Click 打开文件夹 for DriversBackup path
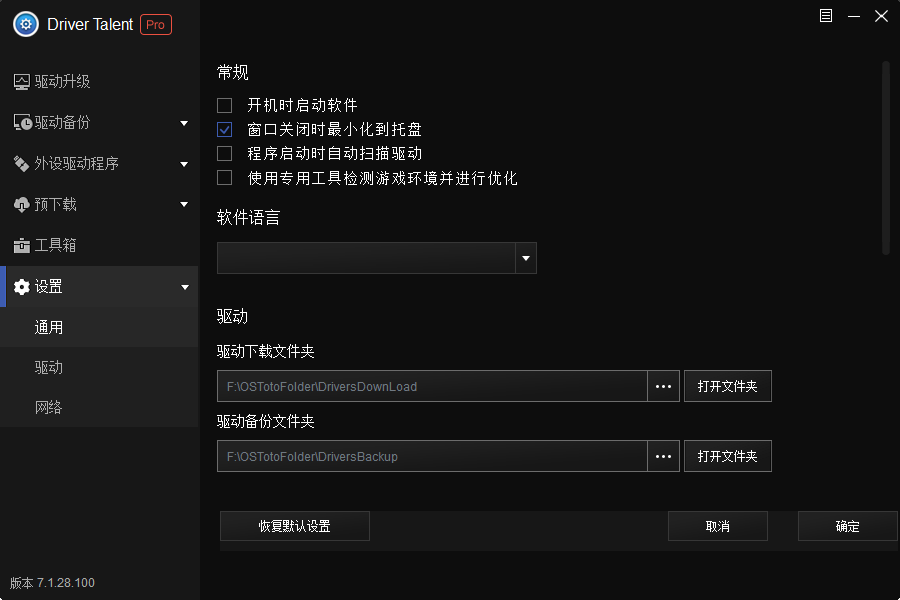Image resolution: width=900 pixels, height=600 pixels. [728, 456]
